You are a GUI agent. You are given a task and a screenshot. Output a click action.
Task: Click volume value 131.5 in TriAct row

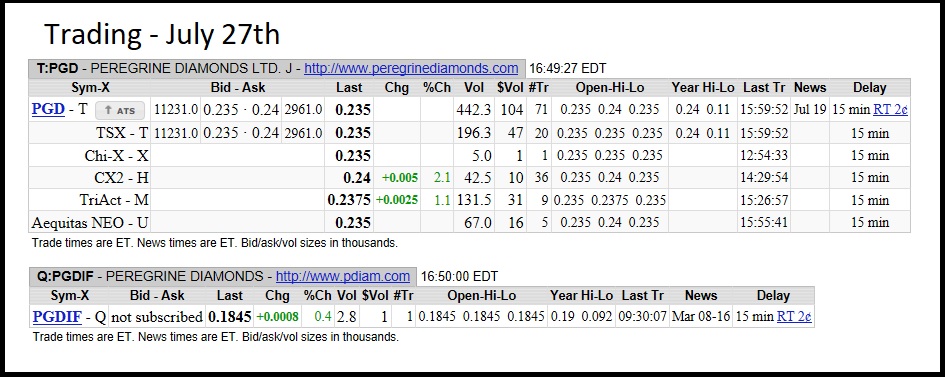pos(474,200)
